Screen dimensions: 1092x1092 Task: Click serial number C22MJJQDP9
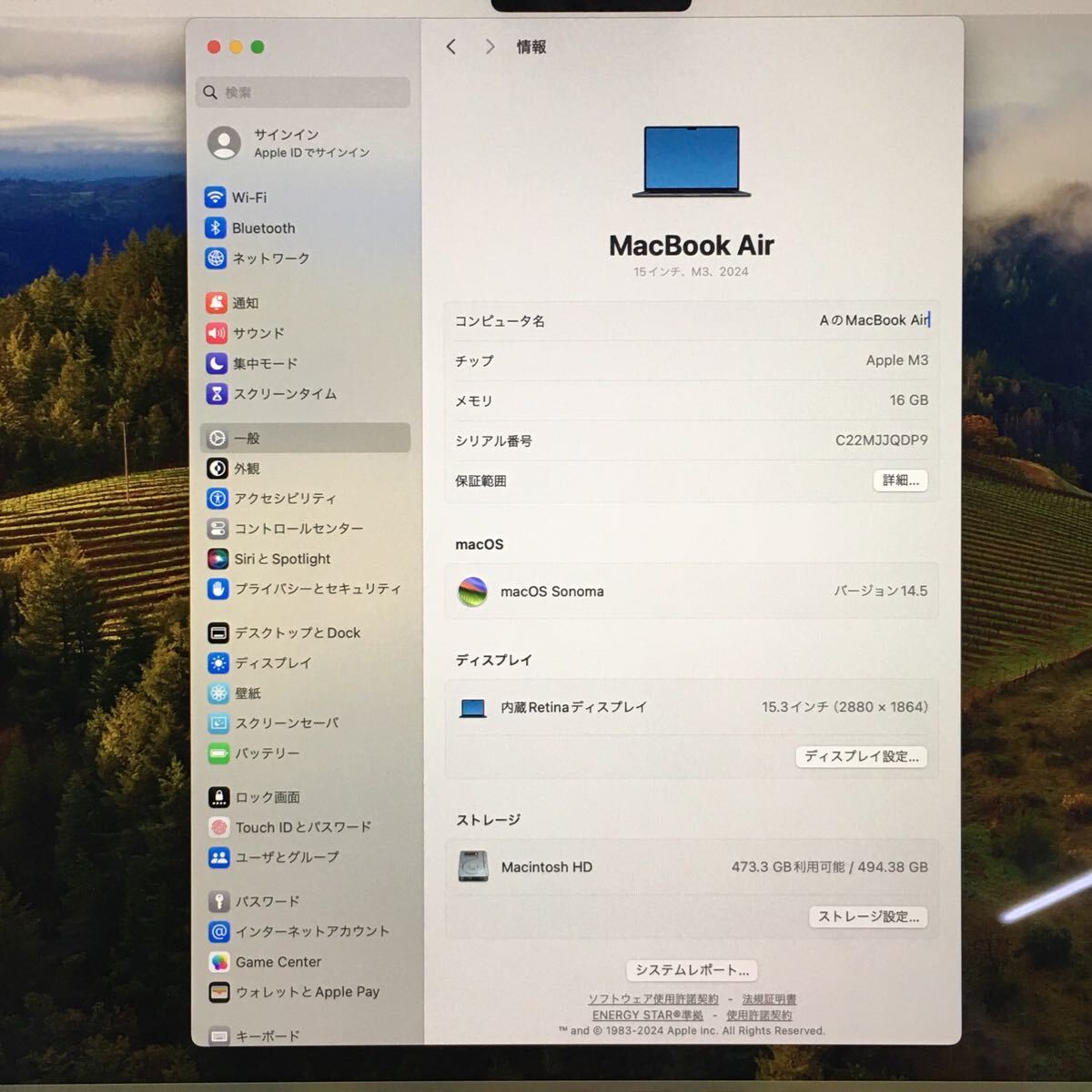point(882,440)
